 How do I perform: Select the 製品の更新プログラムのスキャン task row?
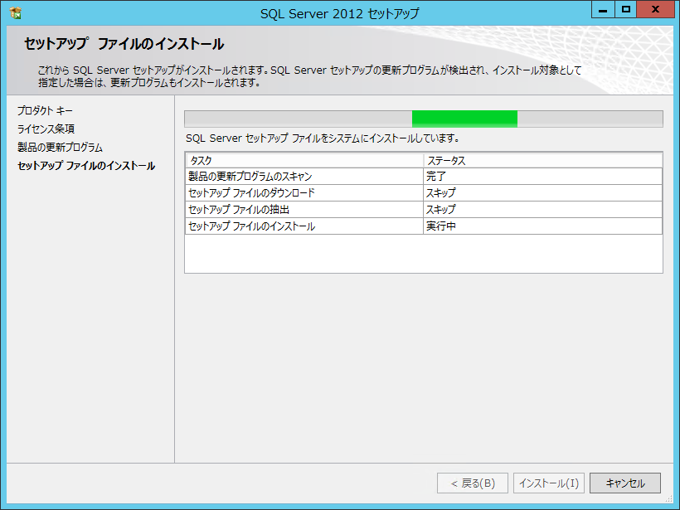[423, 177]
